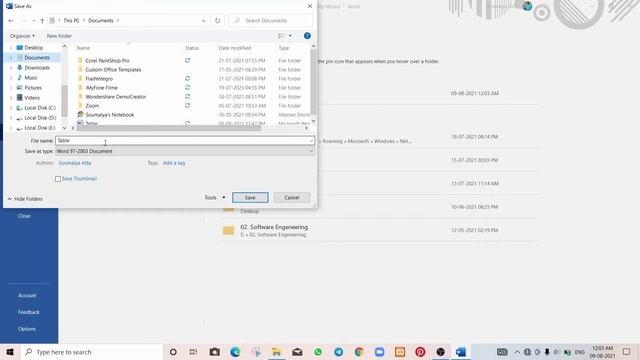The image size is (640, 360).
Task: Select Local Disk (D:) in navigation tree
Action: tap(40, 118)
